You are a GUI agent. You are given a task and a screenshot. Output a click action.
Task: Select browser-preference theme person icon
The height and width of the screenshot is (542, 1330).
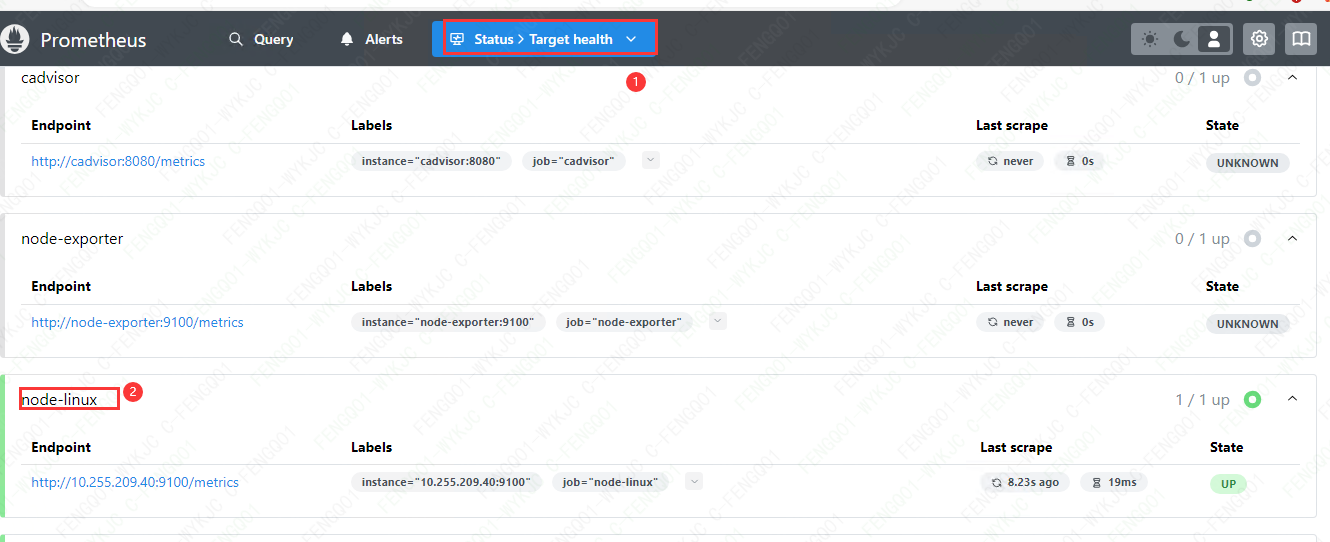pyautogui.click(x=1214, y=39)
